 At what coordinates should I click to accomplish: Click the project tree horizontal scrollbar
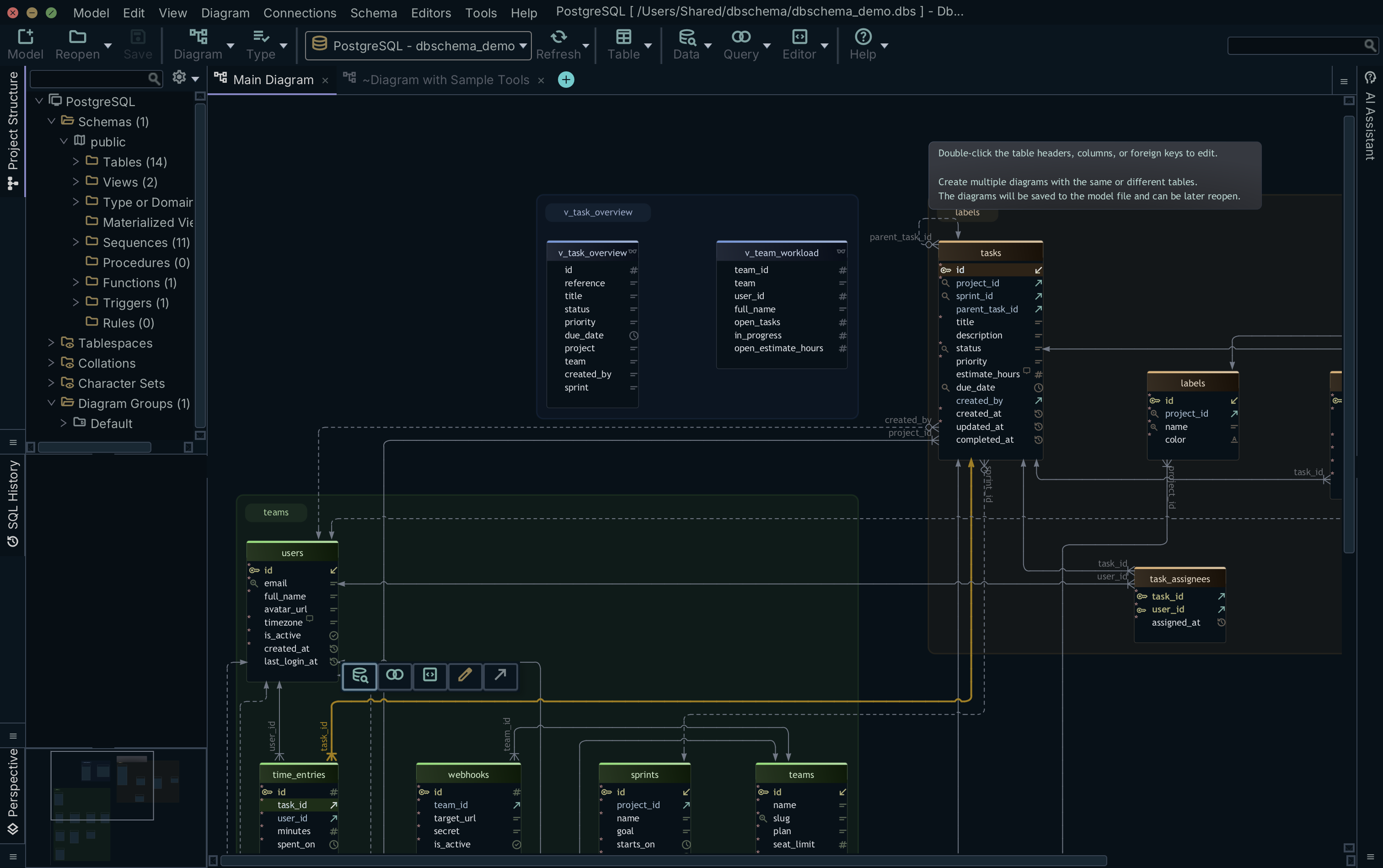click(95, 447)
